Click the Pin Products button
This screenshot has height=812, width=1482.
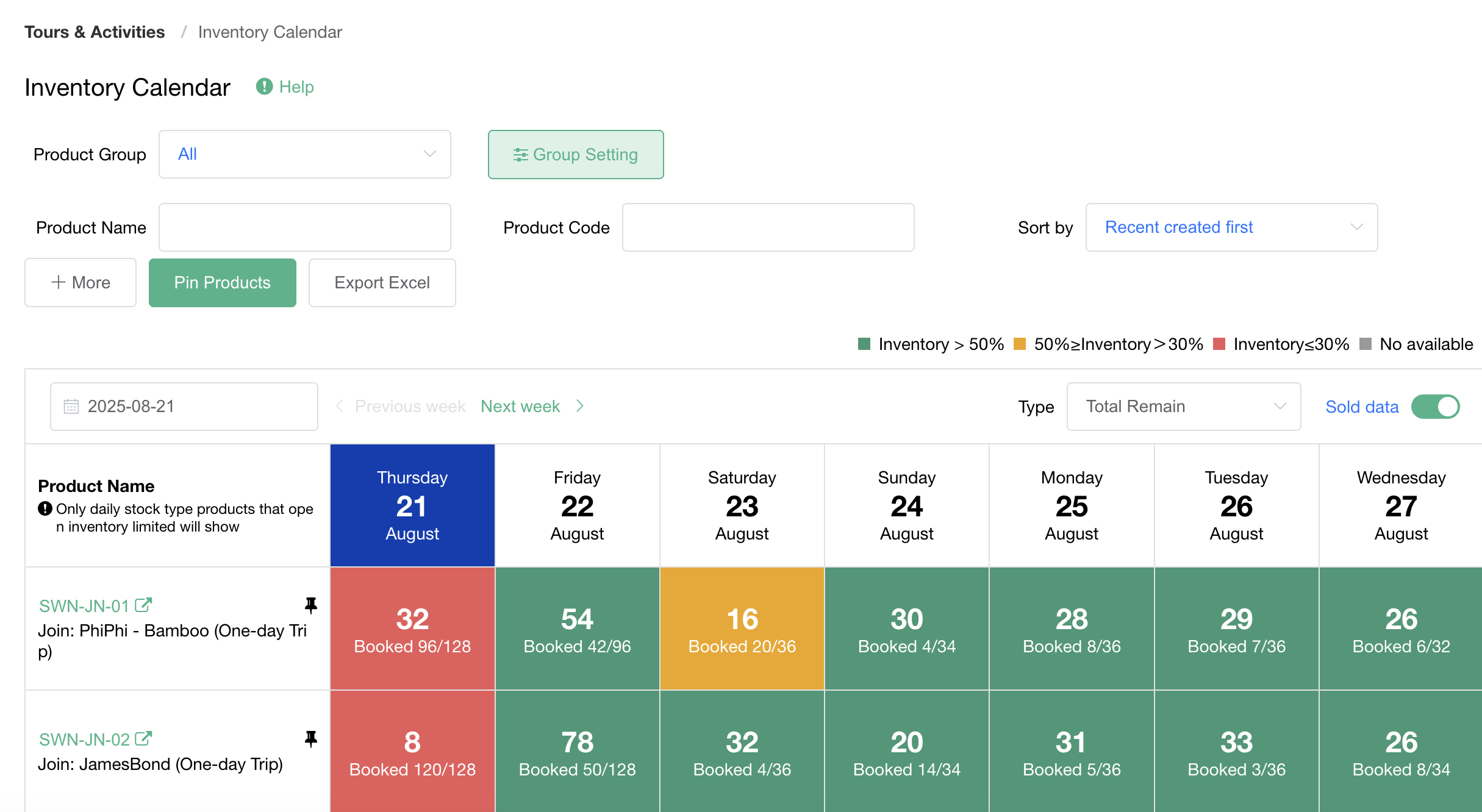pyautogui.click(x=222, y=282)
